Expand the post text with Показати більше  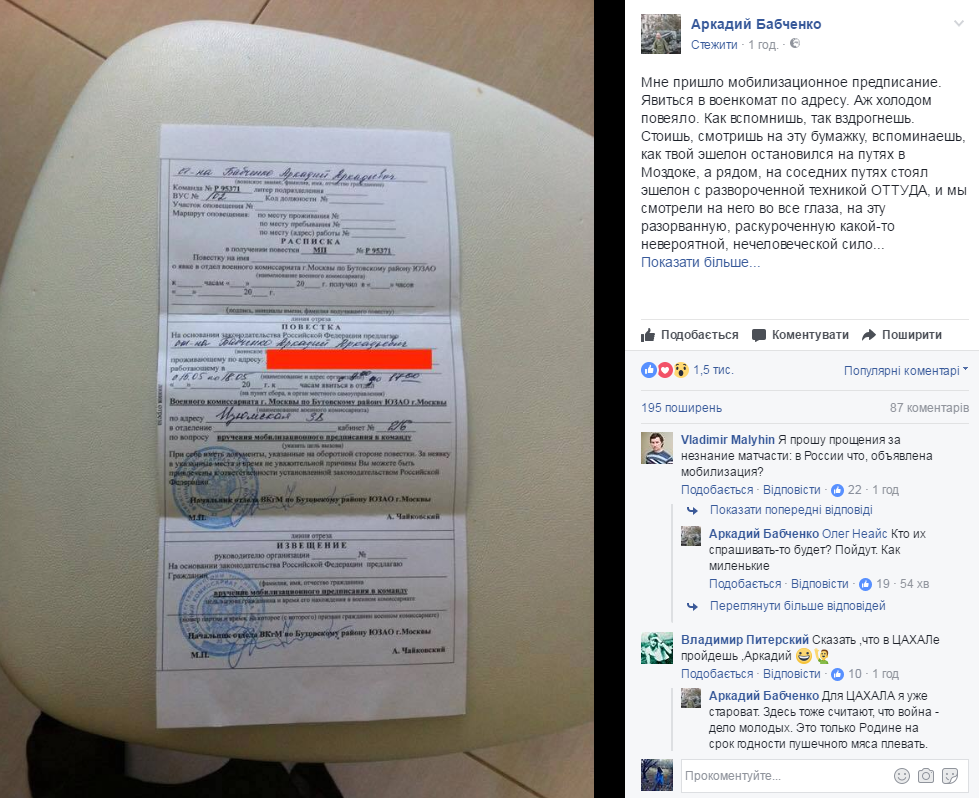[701, 262]
